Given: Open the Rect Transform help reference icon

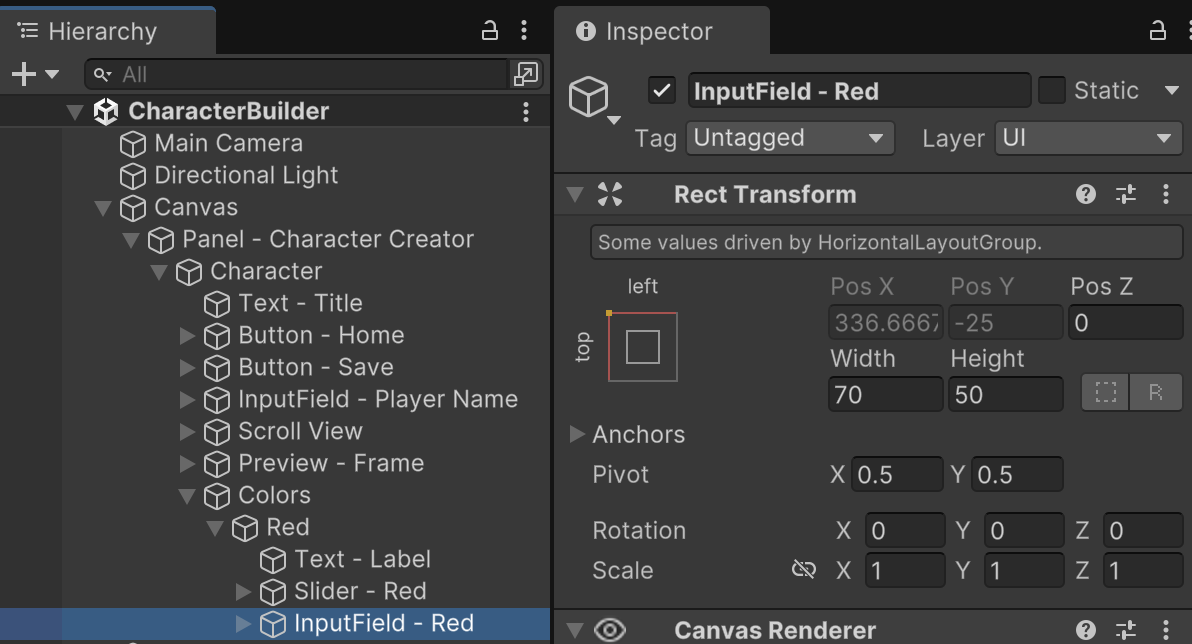Looking at the screenshot, I should tap(1086, 195).
